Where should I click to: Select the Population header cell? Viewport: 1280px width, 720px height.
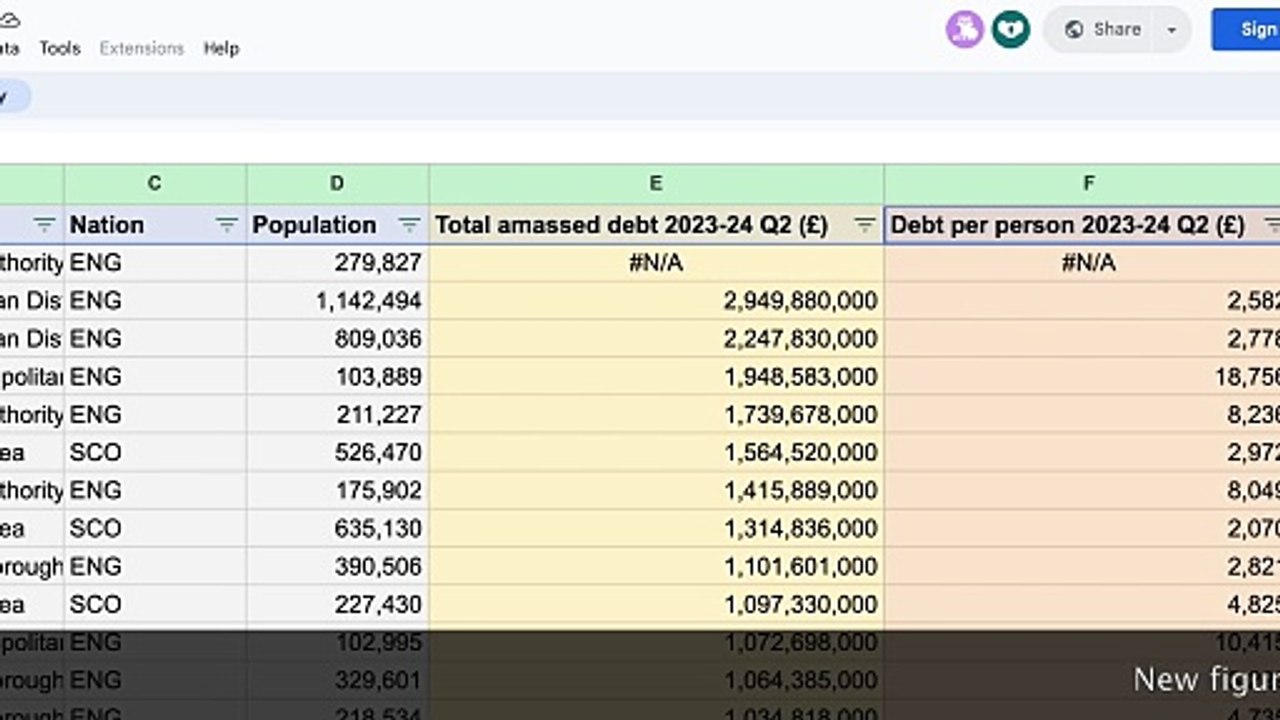tap(338, 225)
